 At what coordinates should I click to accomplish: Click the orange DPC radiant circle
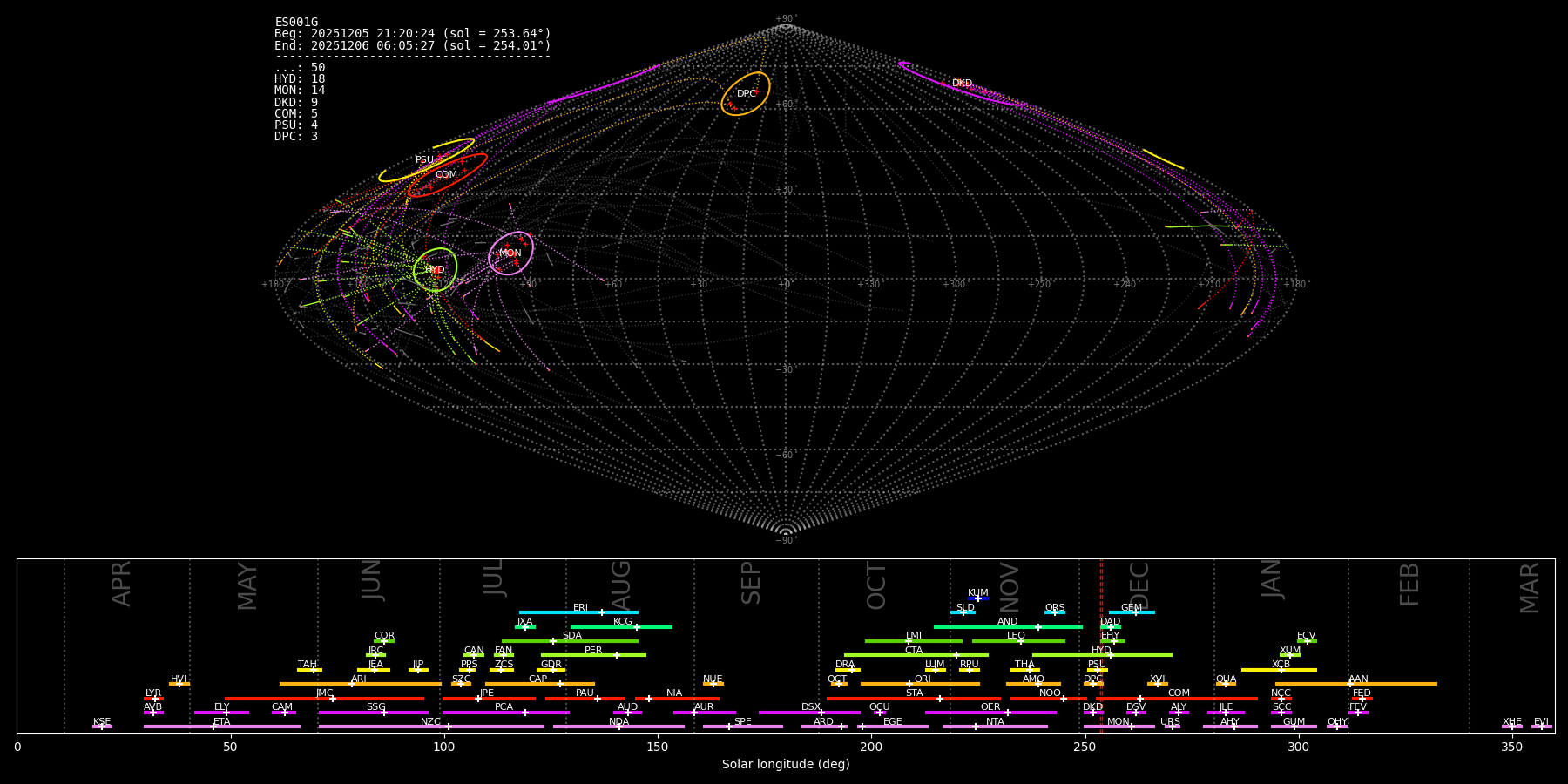[746, 93]
